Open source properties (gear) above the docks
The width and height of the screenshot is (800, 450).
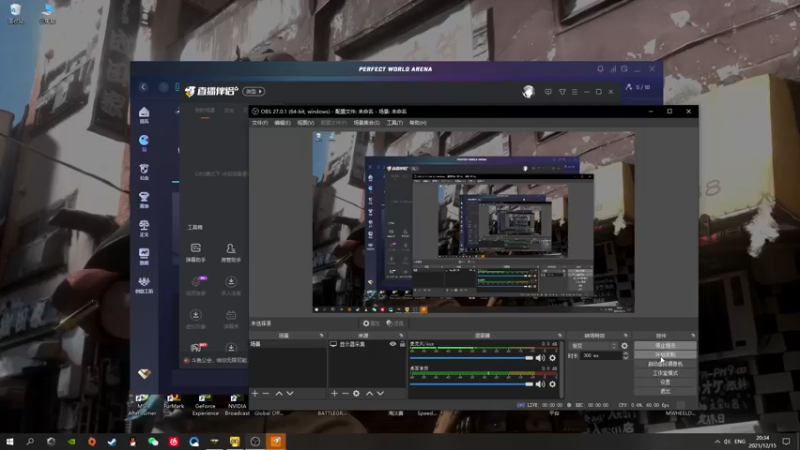coord(371,323)
